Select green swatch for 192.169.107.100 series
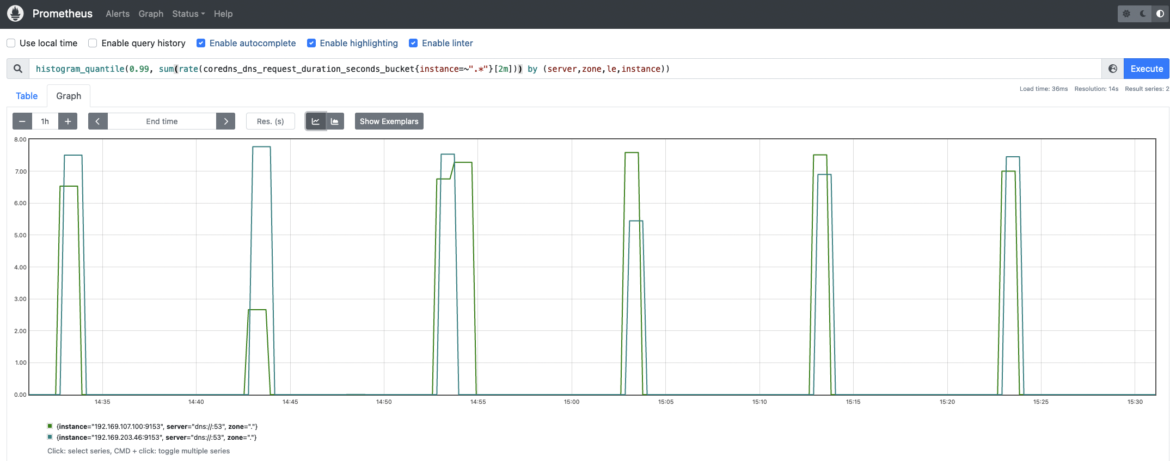The width and height of the screenshot is (1170, 461). pyautogui.click(x=49, y=426)
